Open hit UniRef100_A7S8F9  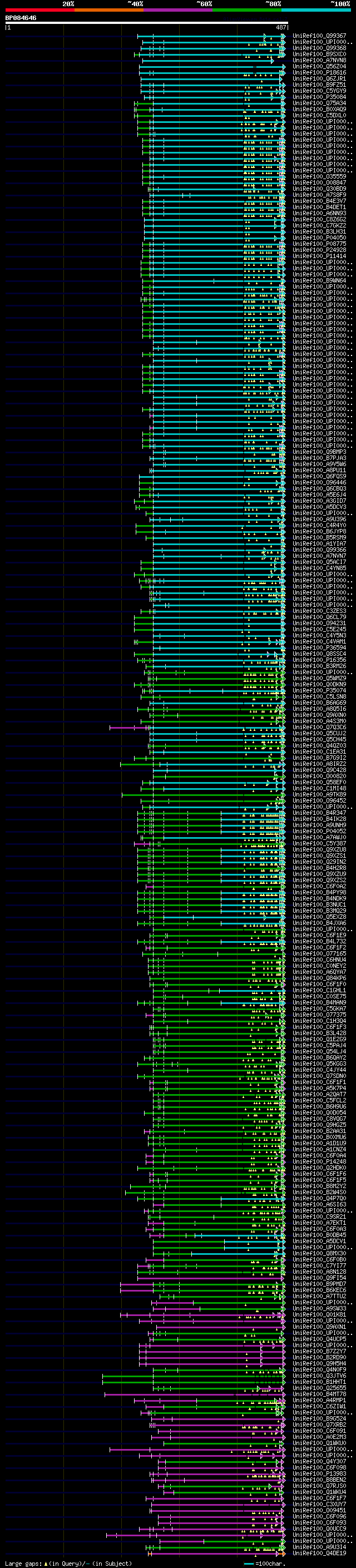tap(319, 195)
